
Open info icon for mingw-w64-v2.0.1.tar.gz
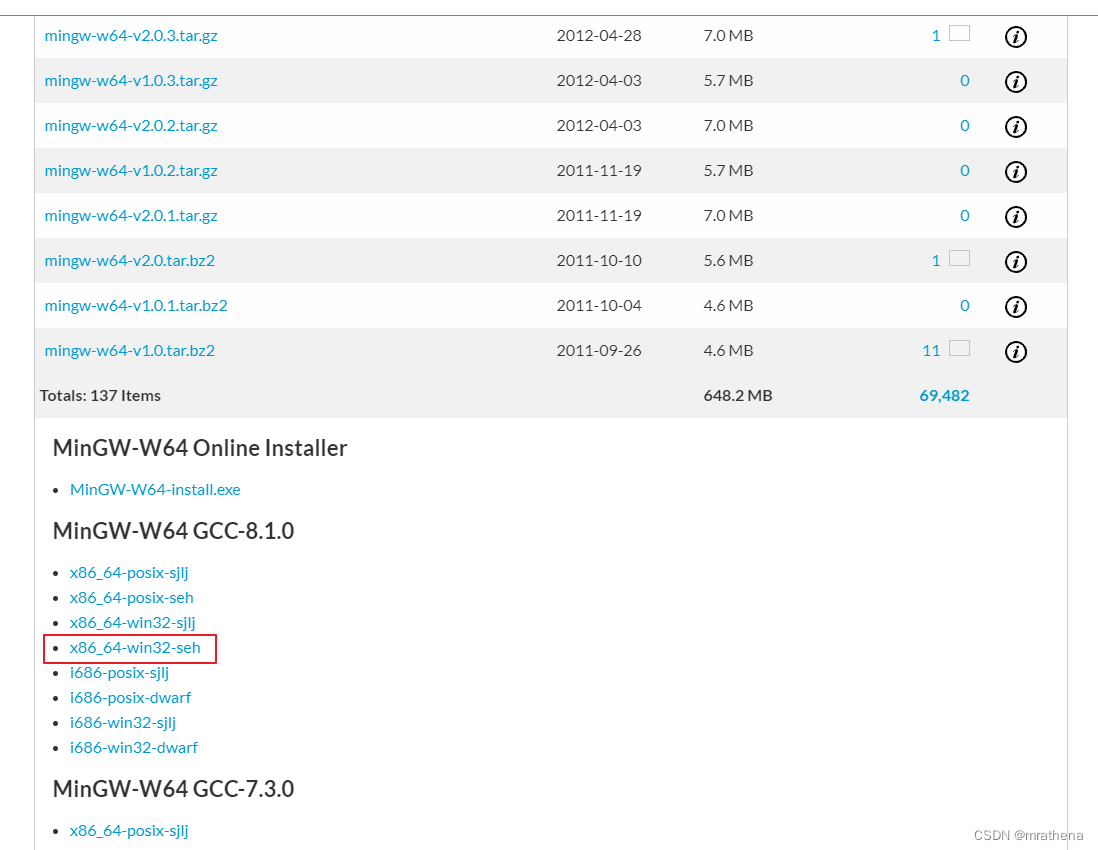click(1015, 216)
